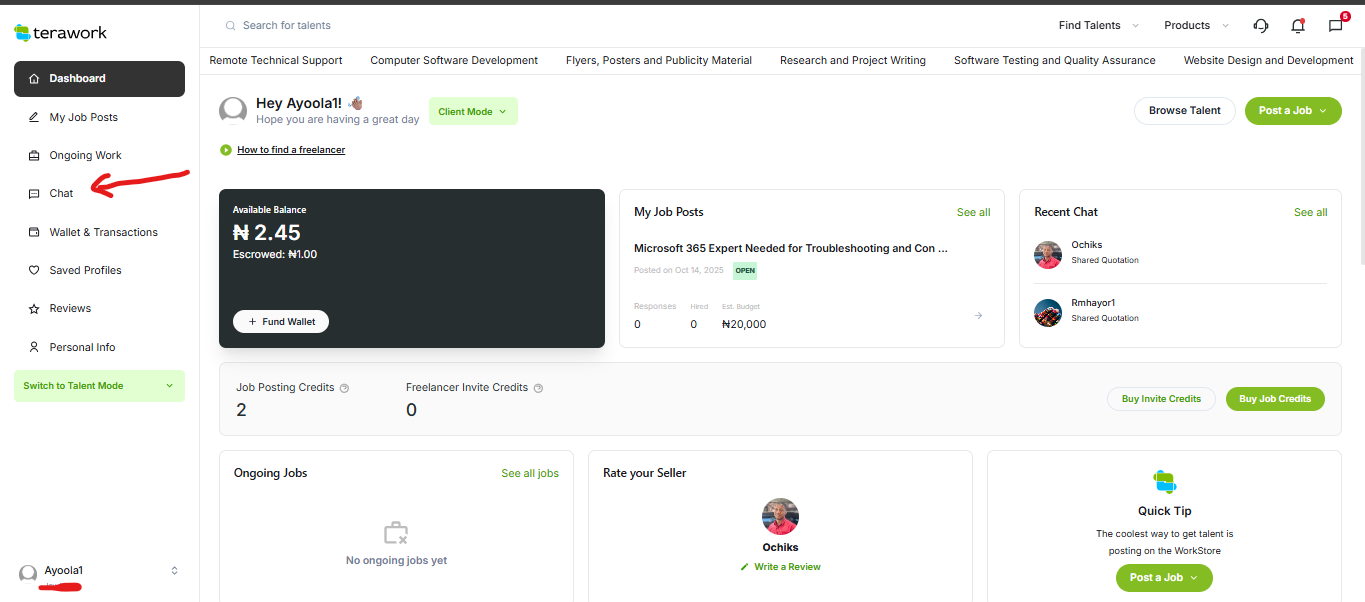The image size is (1365, 602).
Task: Toggle the Client Mode switcher
Action: pyautogui.click(x=473, y=112)
